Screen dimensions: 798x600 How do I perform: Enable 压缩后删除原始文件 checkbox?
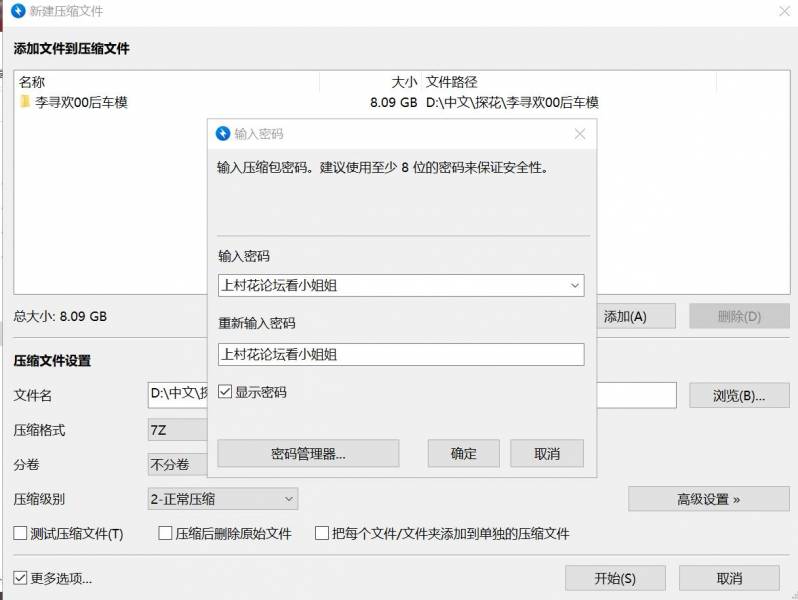[166, 534]
